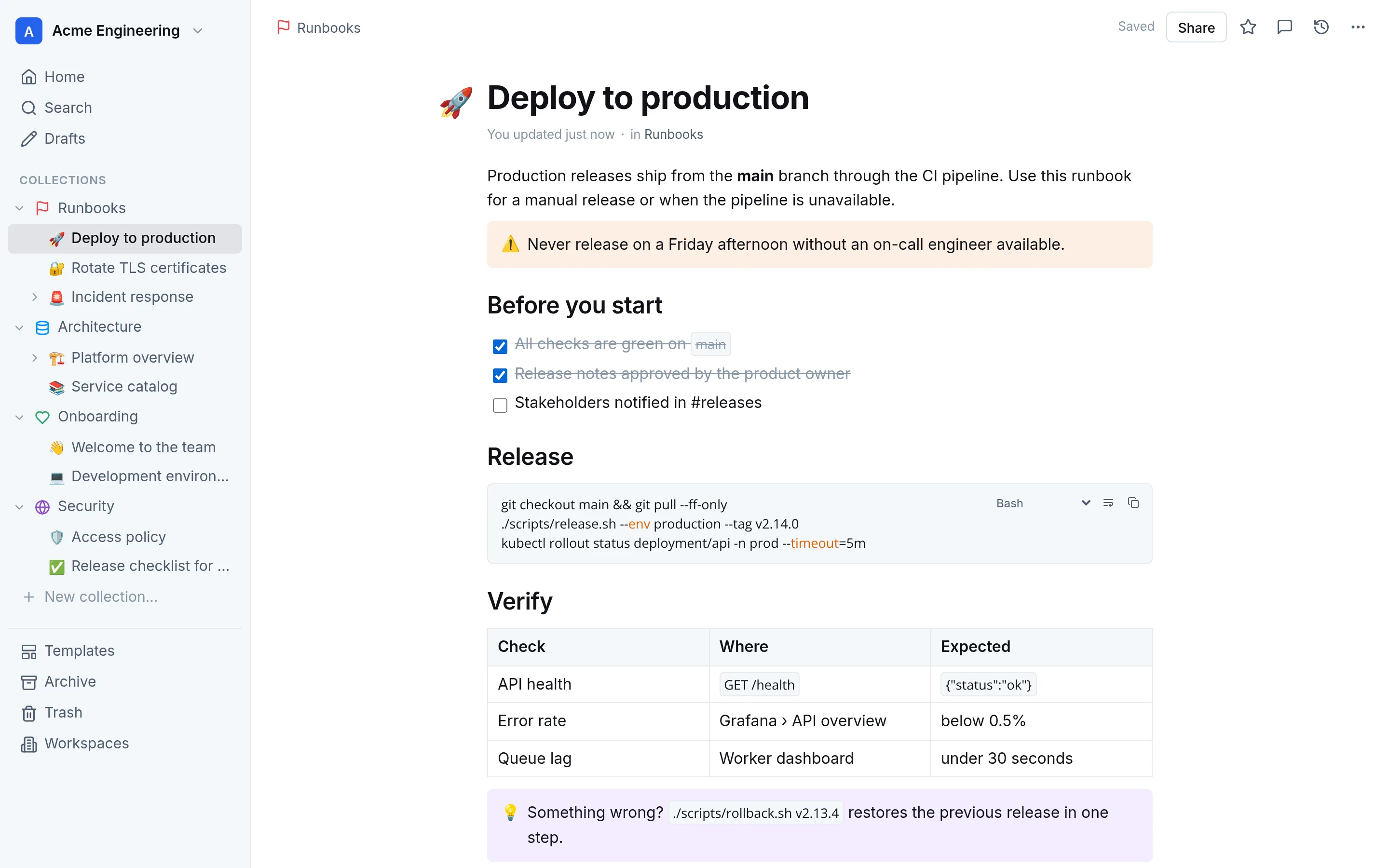Open Rotate TLS certificates document
Viewport: 1389px width, 868px height.
point(125,268)
